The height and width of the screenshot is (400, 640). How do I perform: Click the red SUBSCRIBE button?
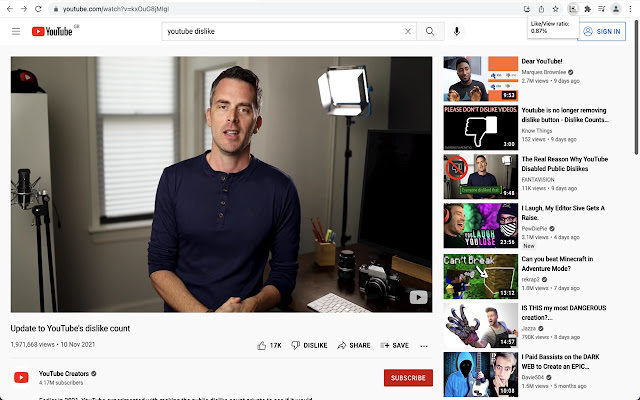click(x=408, y=378)
